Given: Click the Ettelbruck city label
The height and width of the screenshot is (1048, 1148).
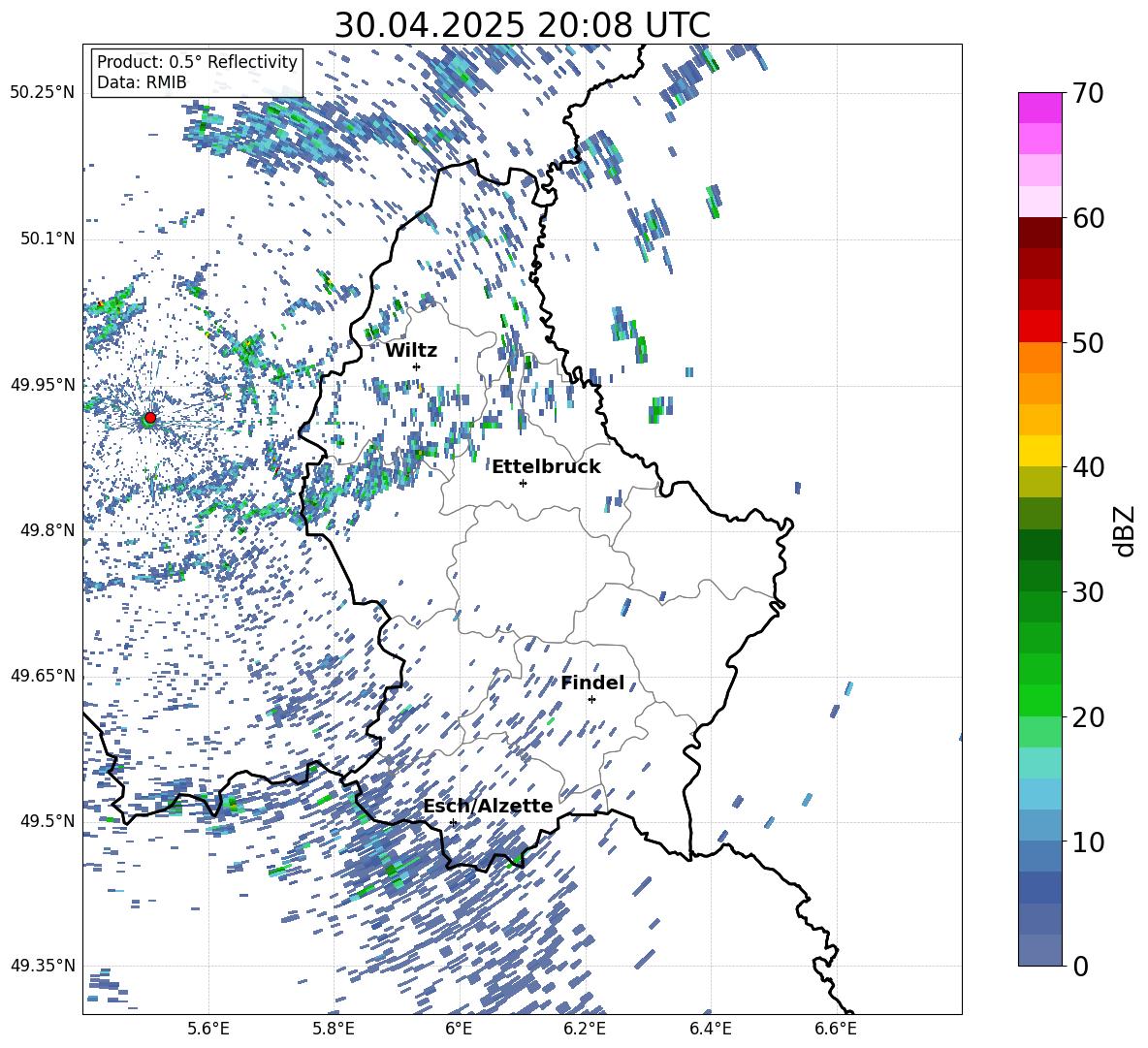Looking at the screenshot, I should point(546,467).
